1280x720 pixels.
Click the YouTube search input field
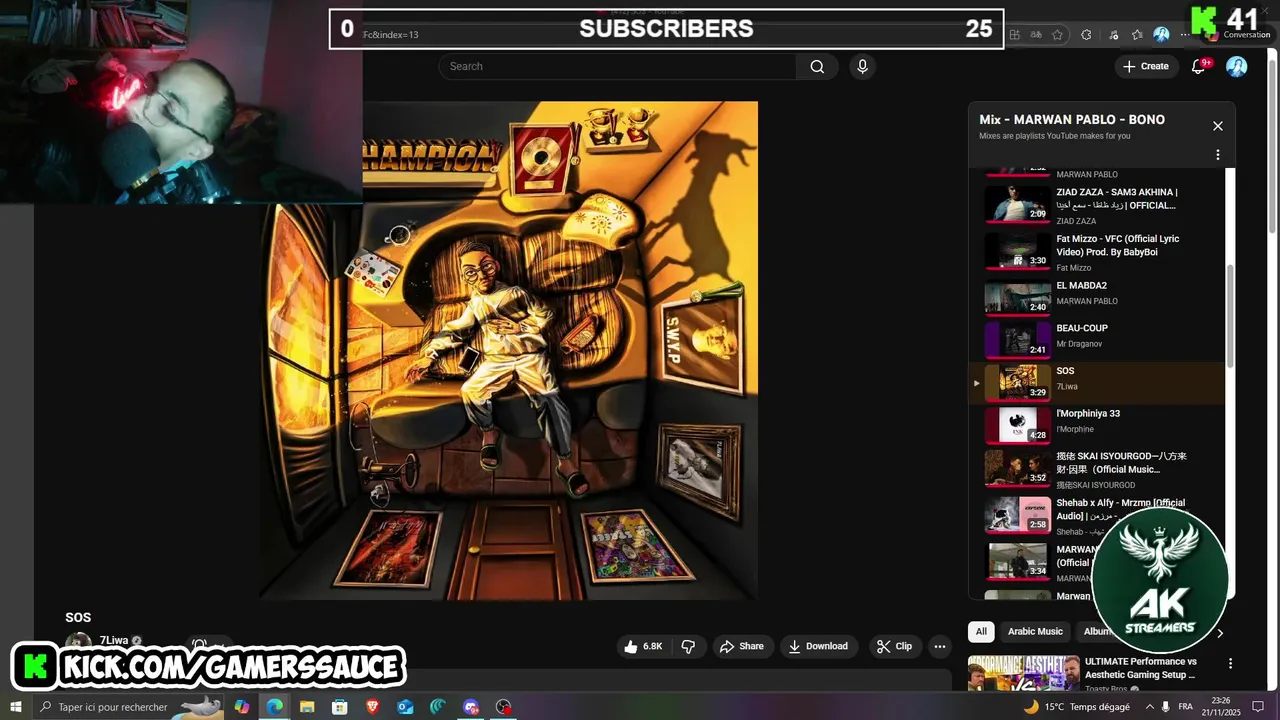pyautogui.click(x=618, y=66)
